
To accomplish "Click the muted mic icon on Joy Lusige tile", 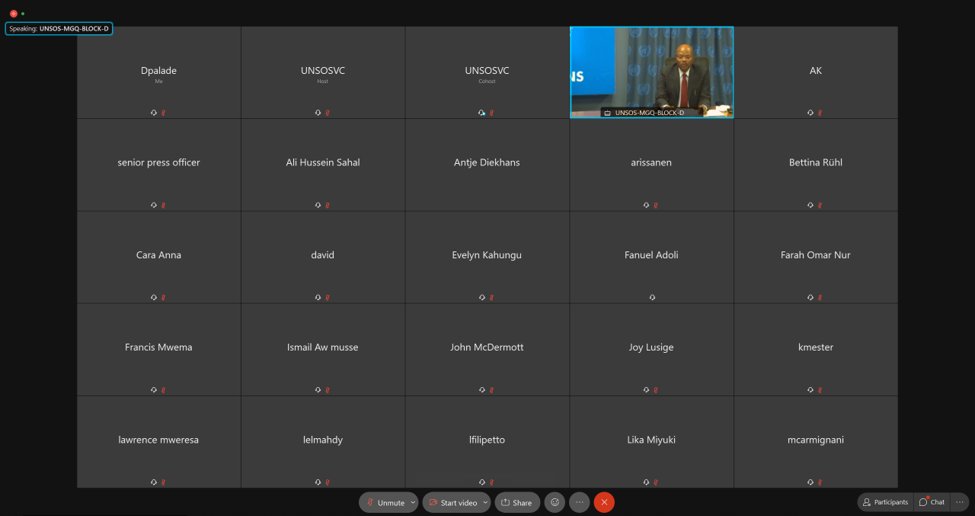I will pyautogui.click(x=656, y=390).
